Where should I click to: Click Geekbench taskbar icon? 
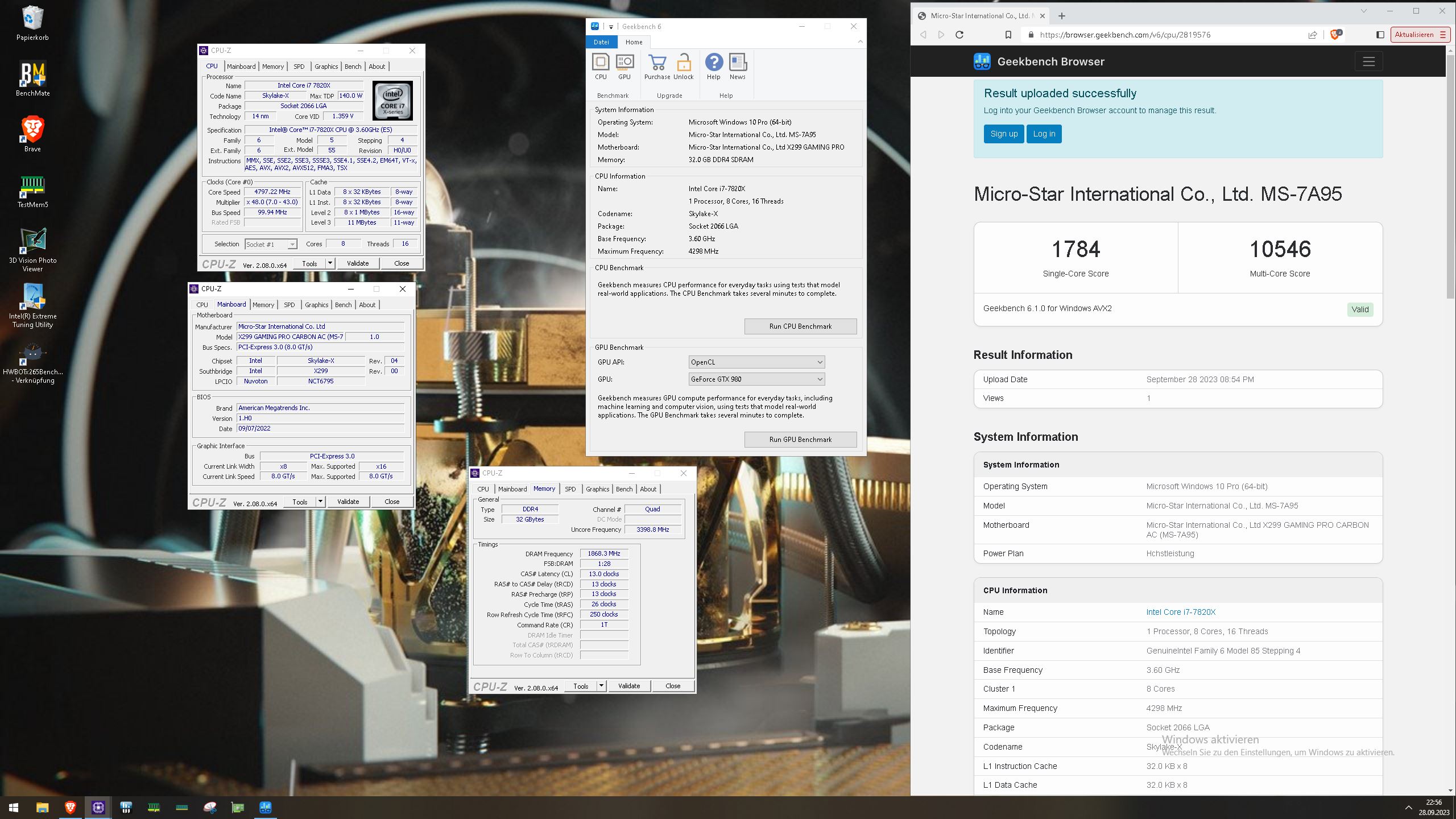[x=266, y=807]
